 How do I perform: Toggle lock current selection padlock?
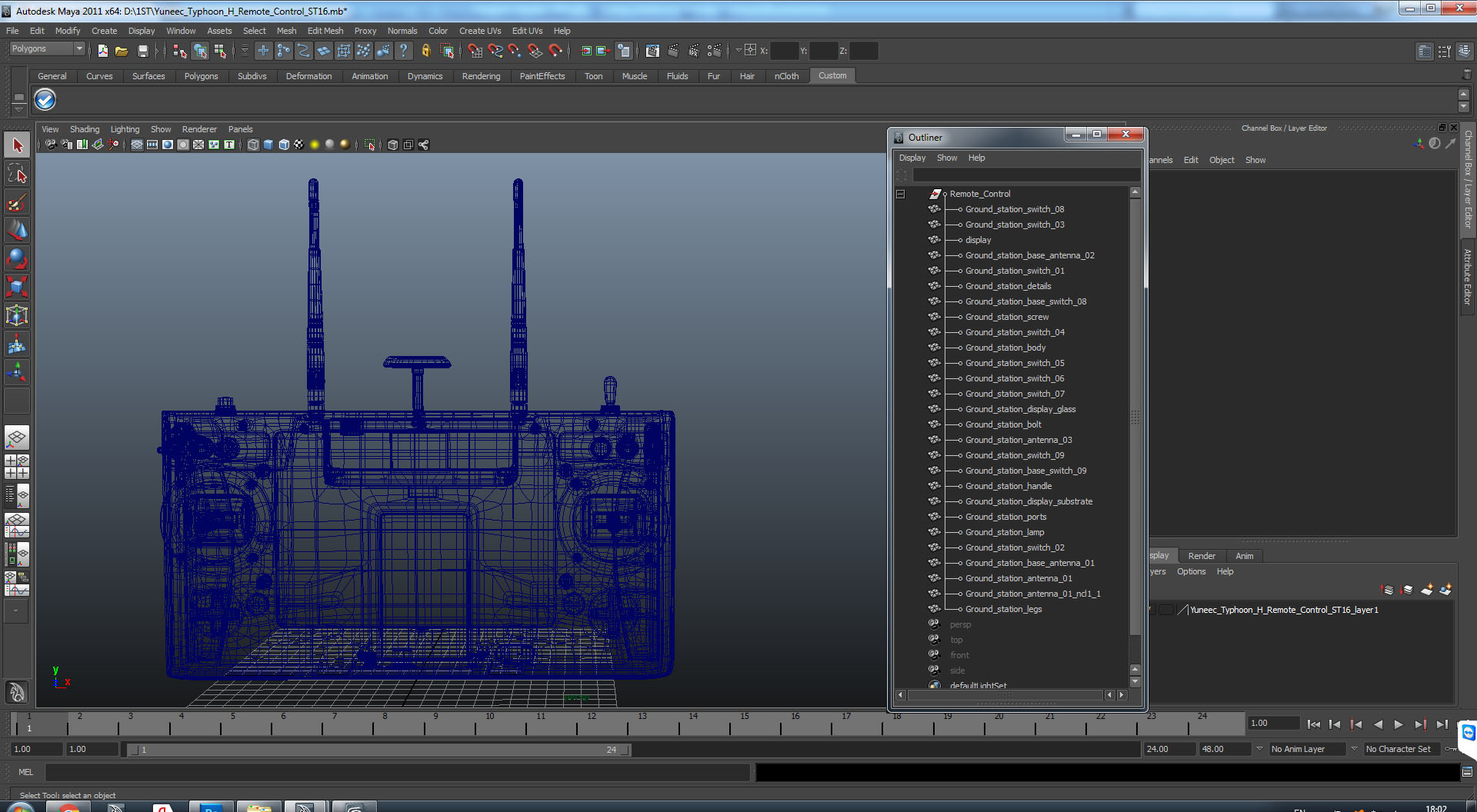(x=425, y=51)
